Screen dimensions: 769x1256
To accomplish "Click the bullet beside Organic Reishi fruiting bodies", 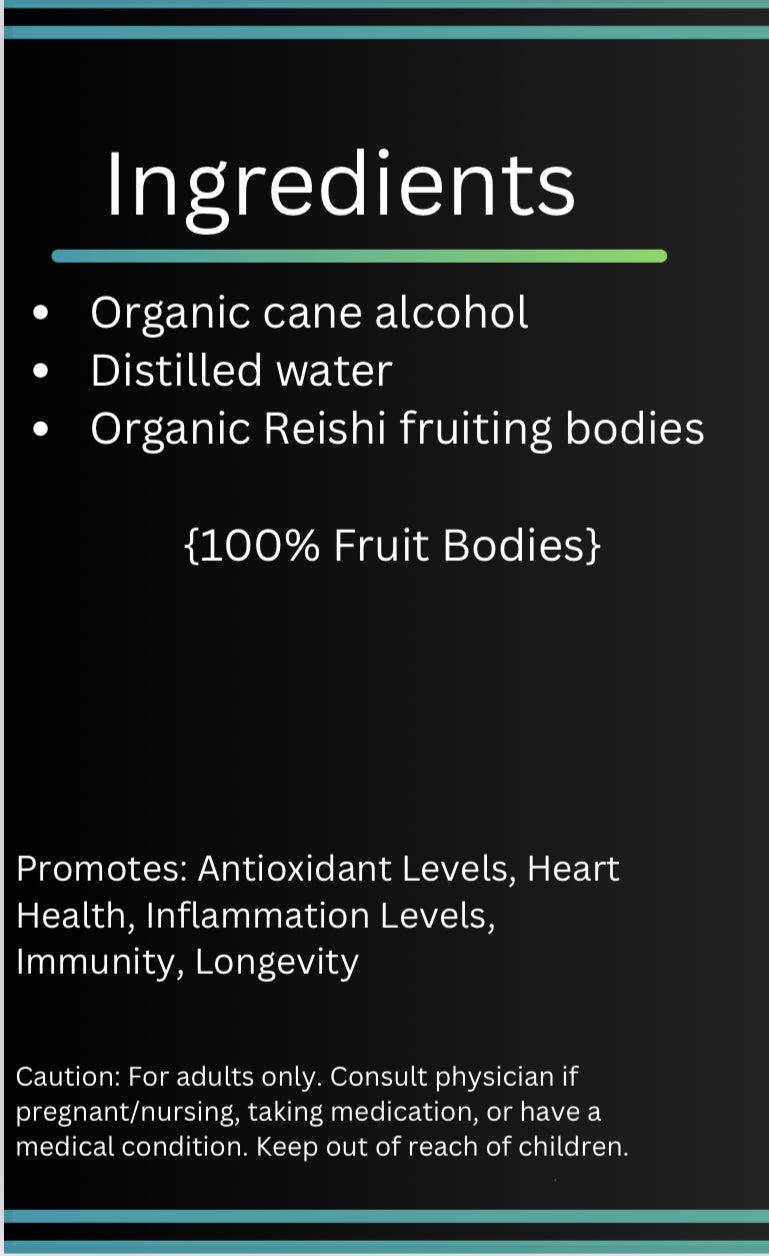I will (41, 429).
